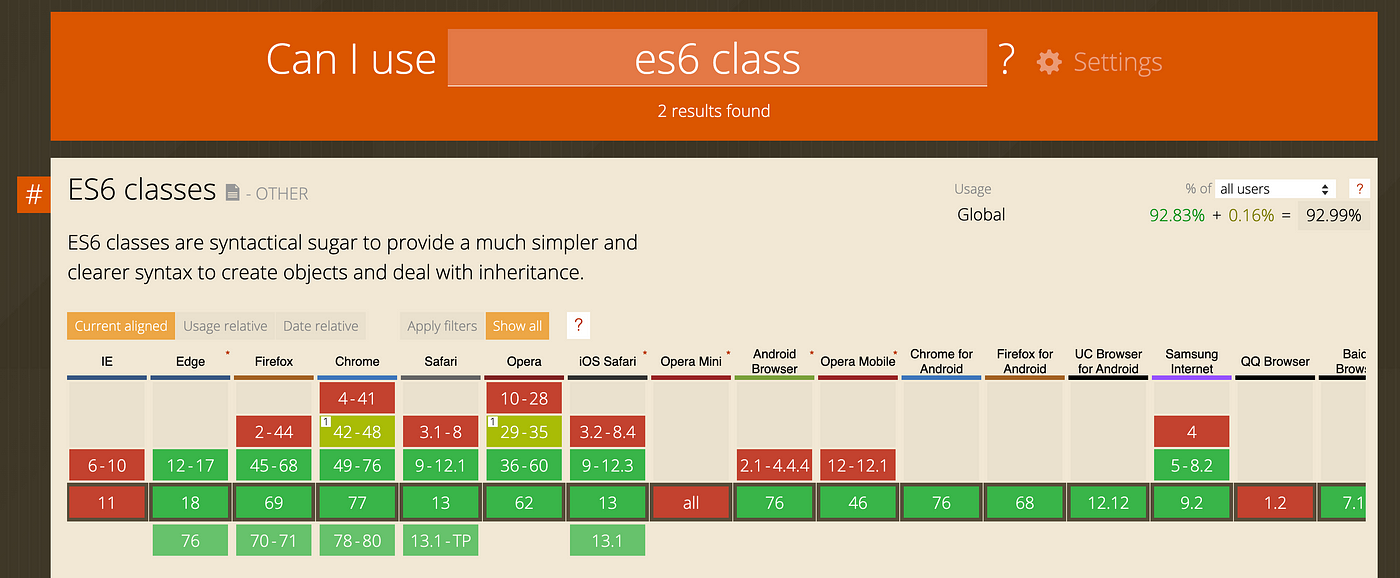Image resolution: width=1400 pixels, height=578 pixels.
Task: Click the Apply filters button
Action: coord(442,326)
